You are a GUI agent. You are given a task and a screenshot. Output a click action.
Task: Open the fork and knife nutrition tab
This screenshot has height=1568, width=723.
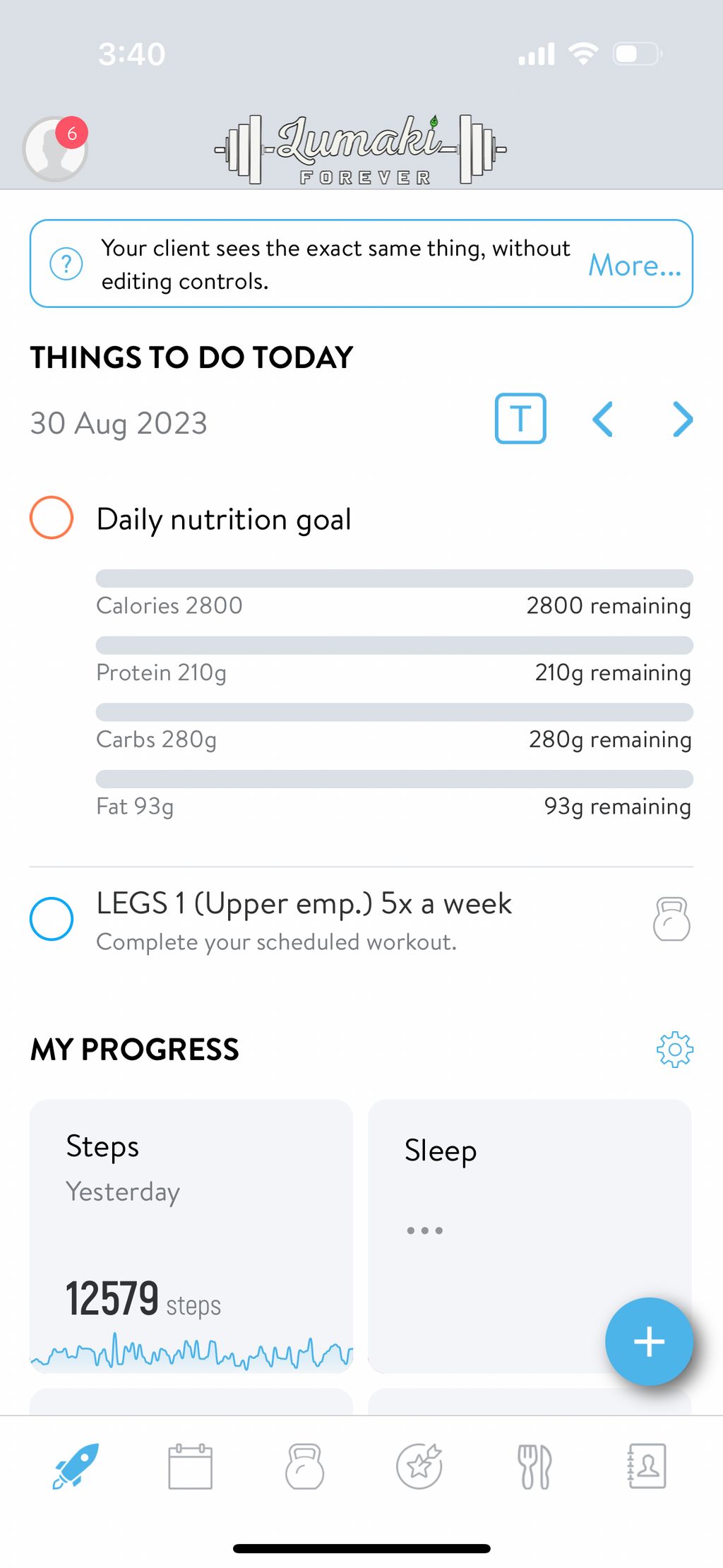[x=534, y=1467]
